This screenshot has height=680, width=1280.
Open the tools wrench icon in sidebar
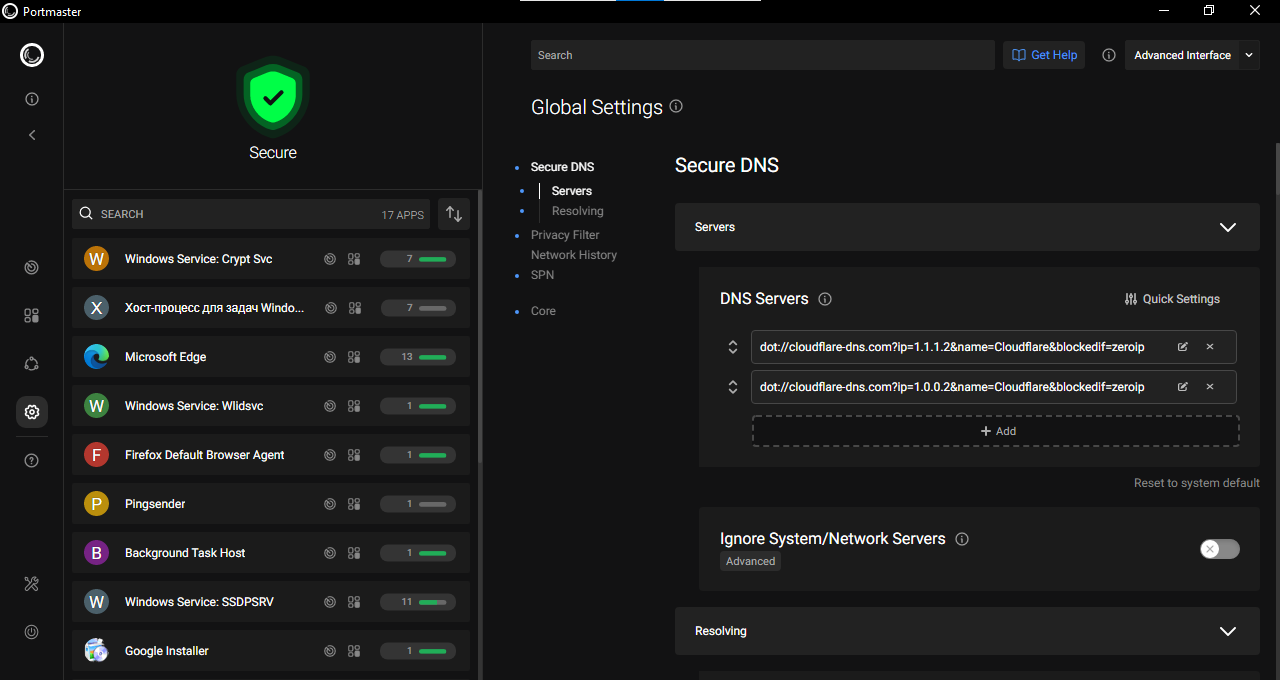32,584
